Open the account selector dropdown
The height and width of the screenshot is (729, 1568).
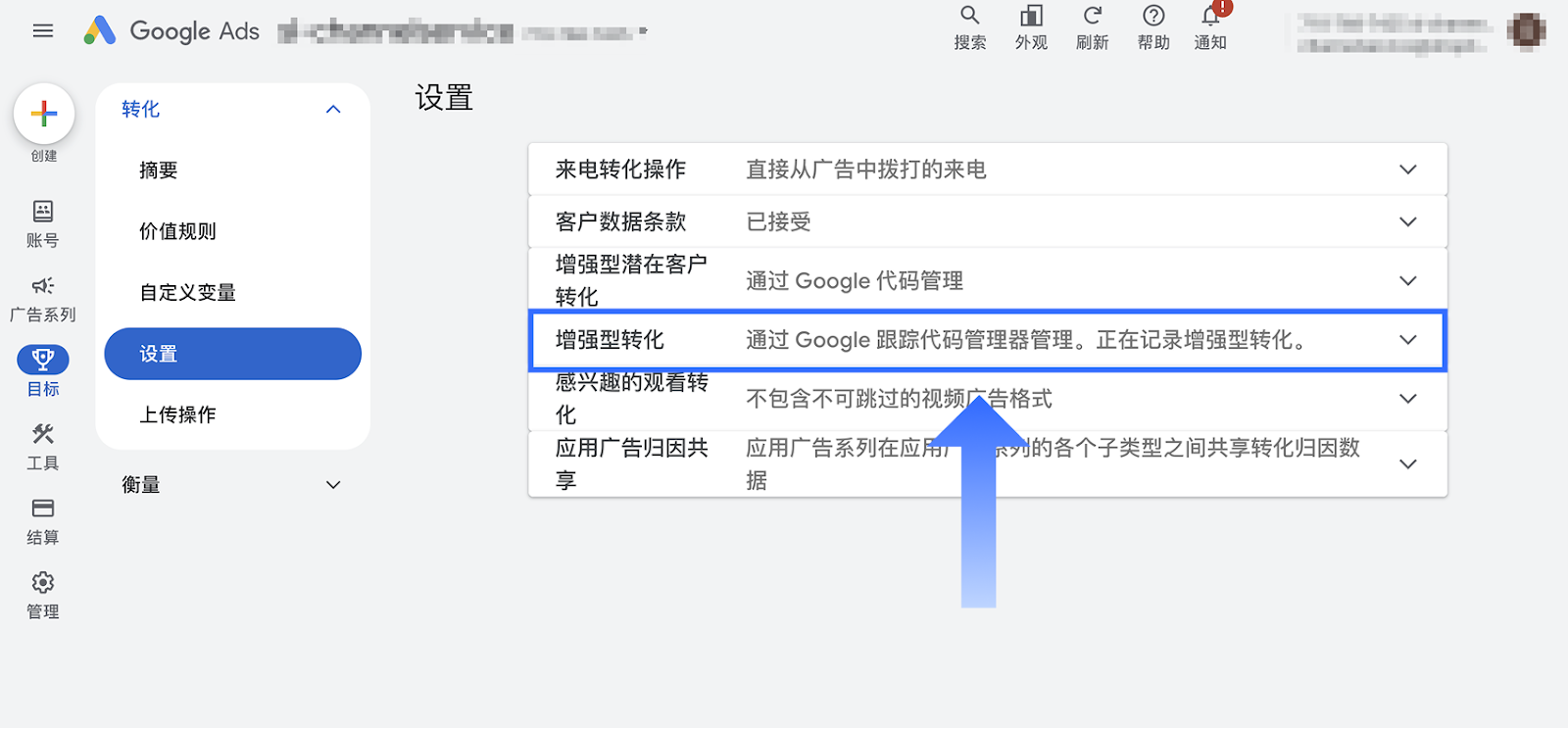coord(463,31)
